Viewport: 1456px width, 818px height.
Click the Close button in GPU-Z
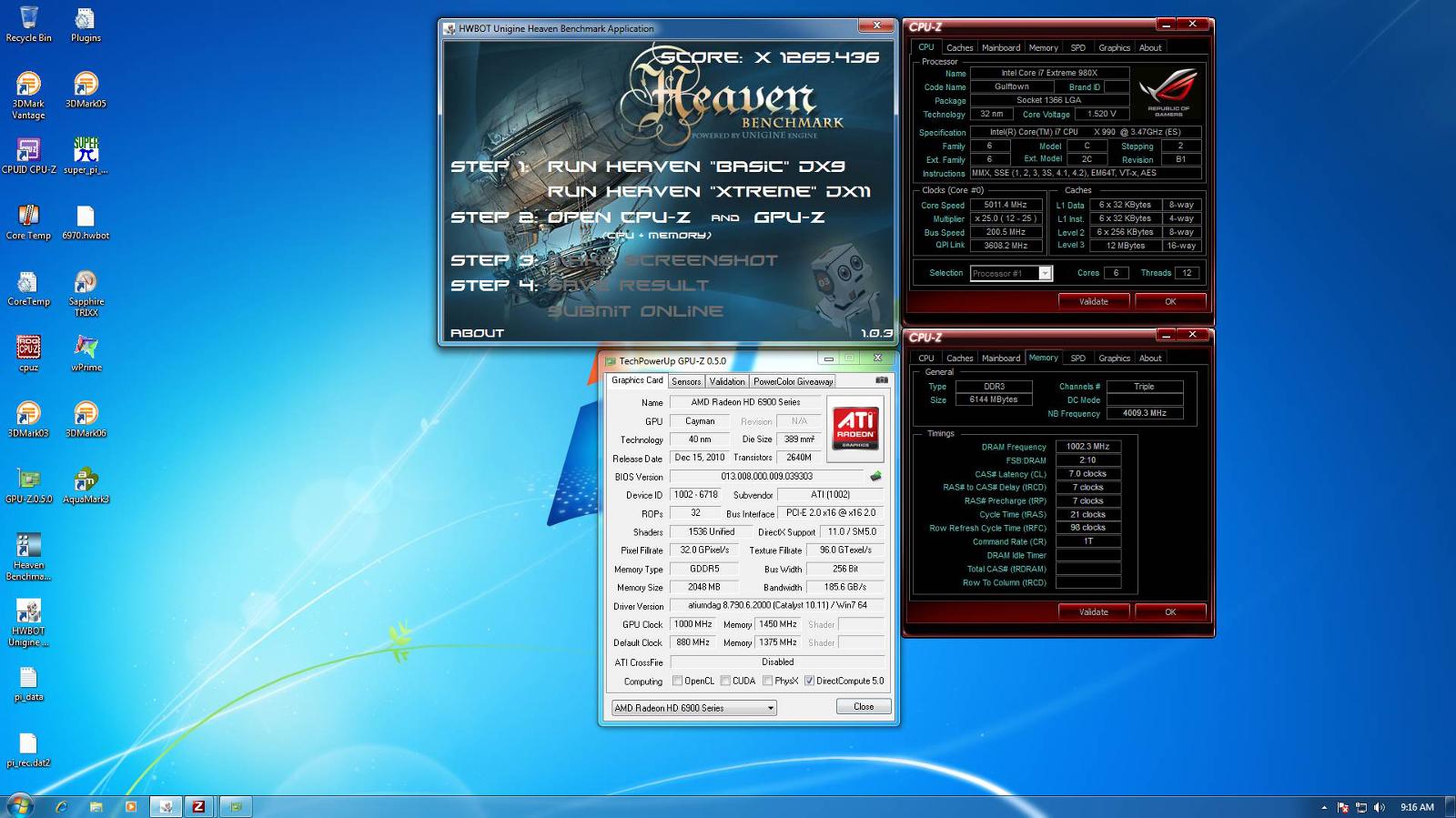click(864, 707)
